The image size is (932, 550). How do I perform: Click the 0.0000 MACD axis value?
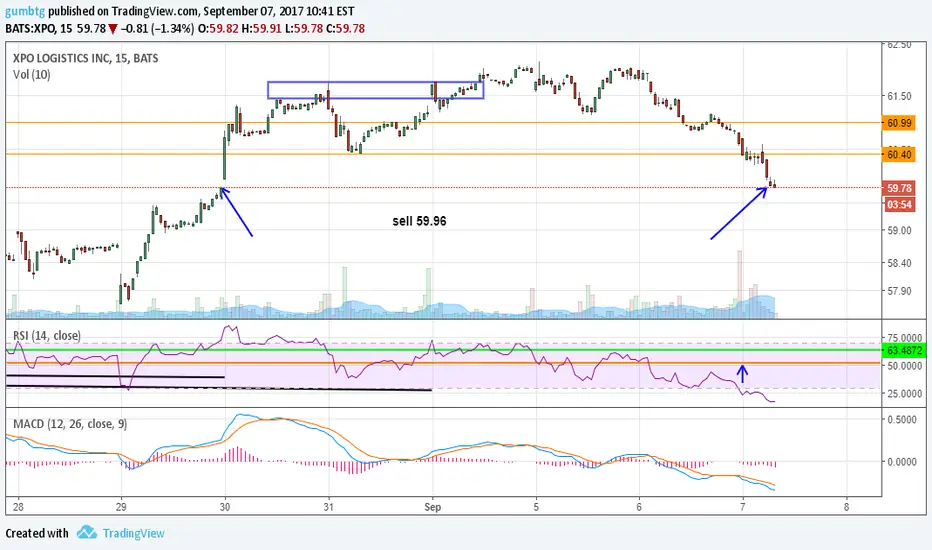tap(902, 461)
